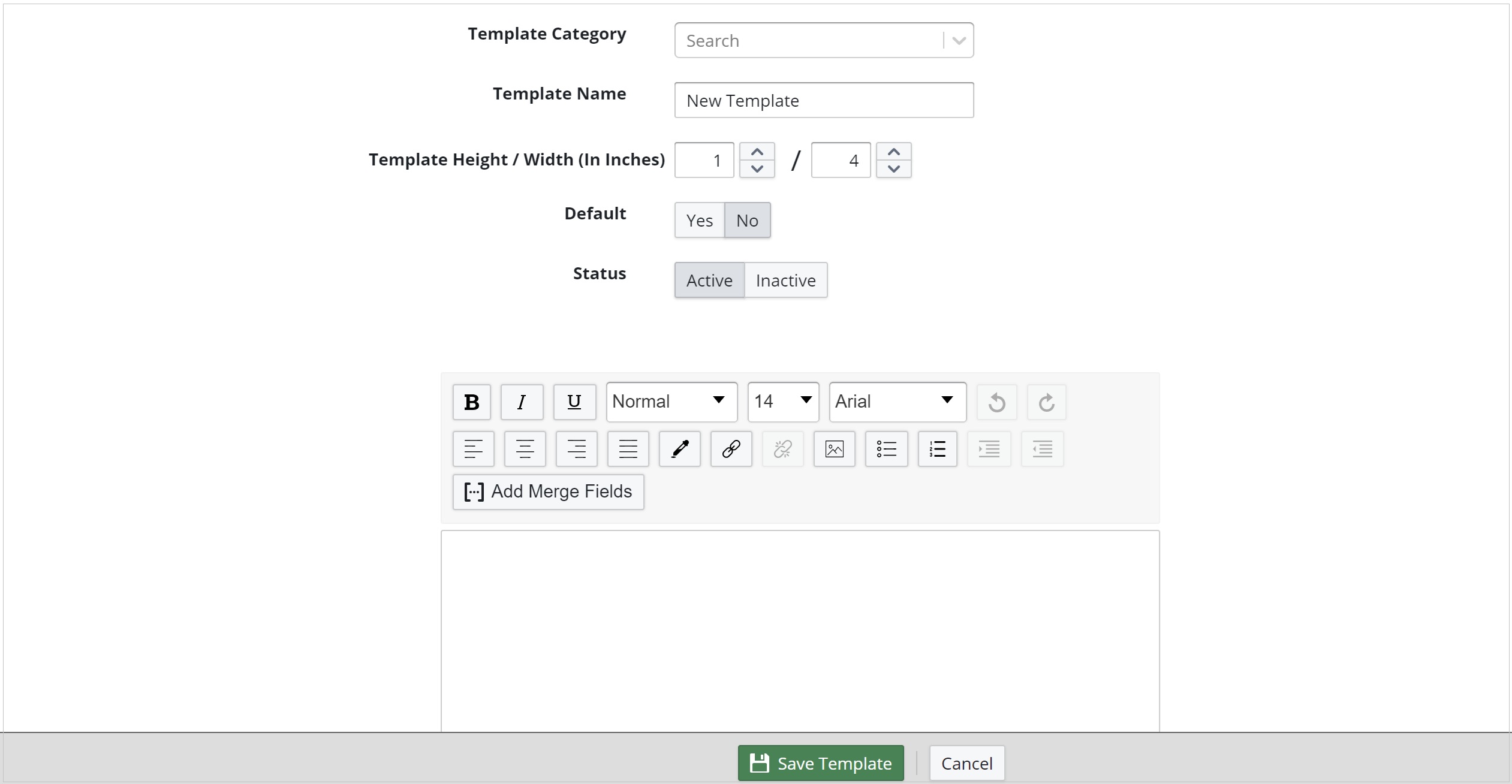Apply italic formatting

click(522, 402)
